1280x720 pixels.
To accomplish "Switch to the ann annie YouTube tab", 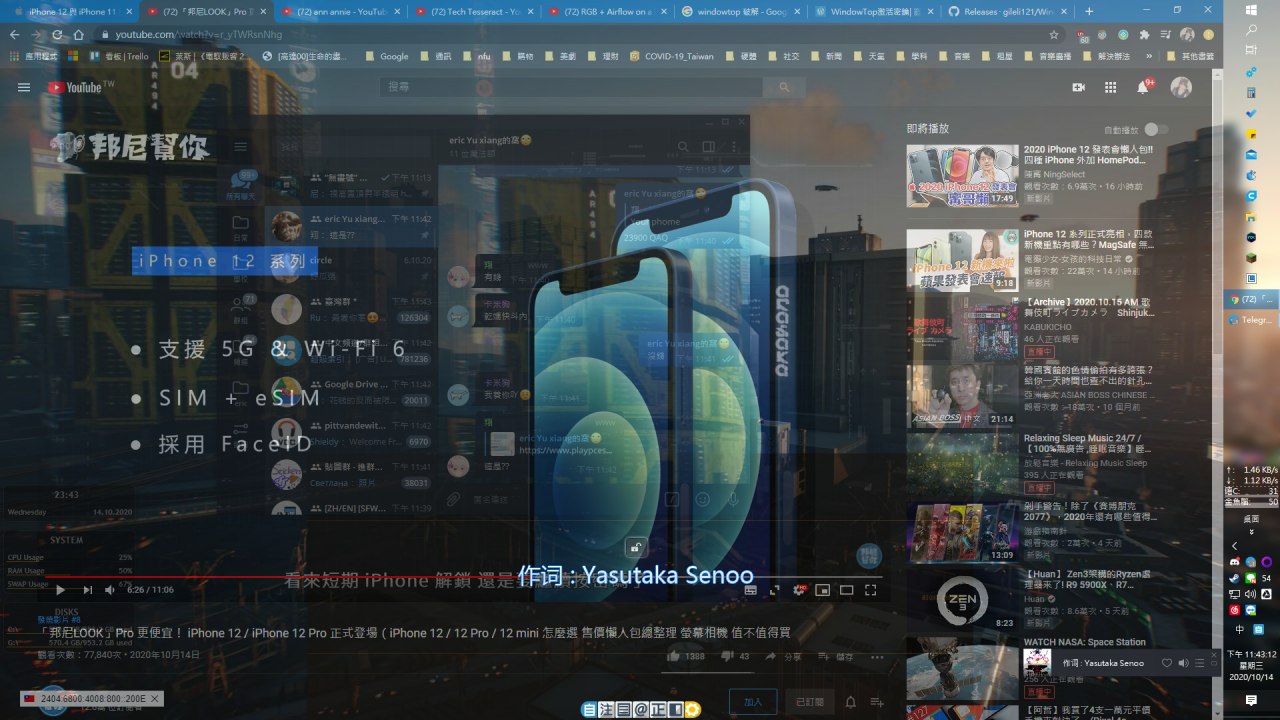I will [x=335, y=11].
